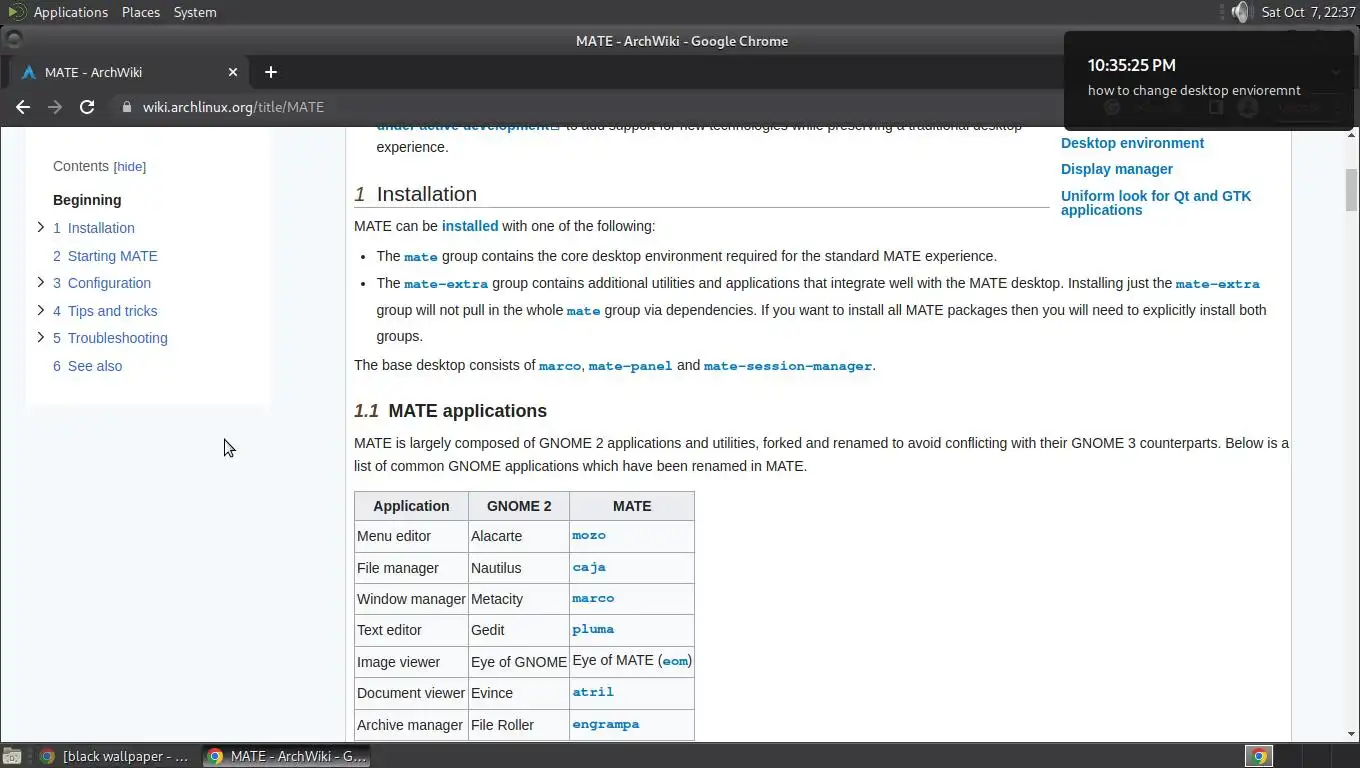Open the Places menu

pos(141,12)
